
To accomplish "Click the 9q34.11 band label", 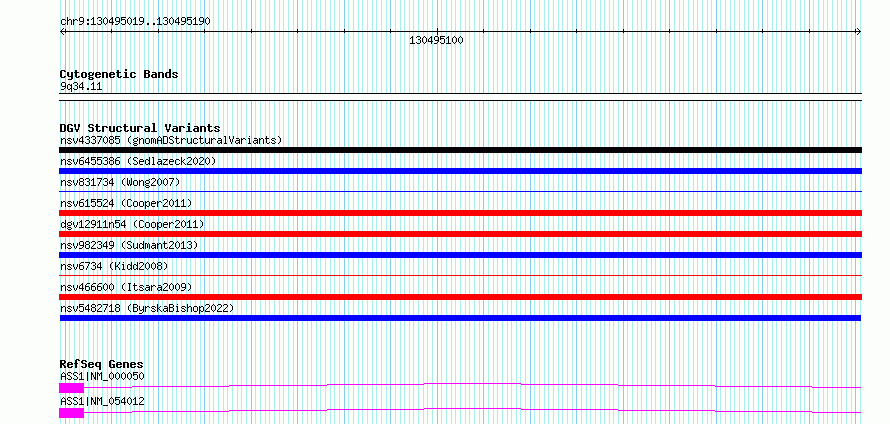I will (x=81, y=87).
